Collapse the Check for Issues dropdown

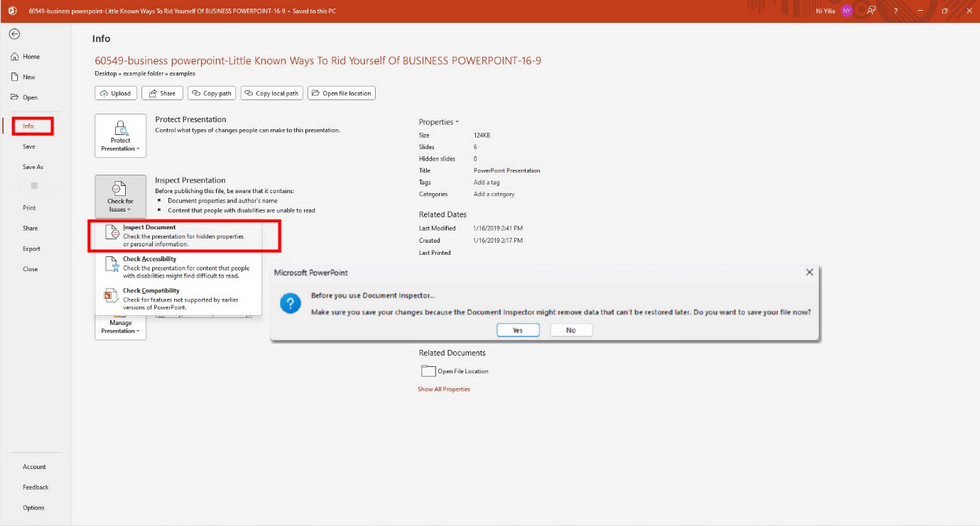click(120, 195)
